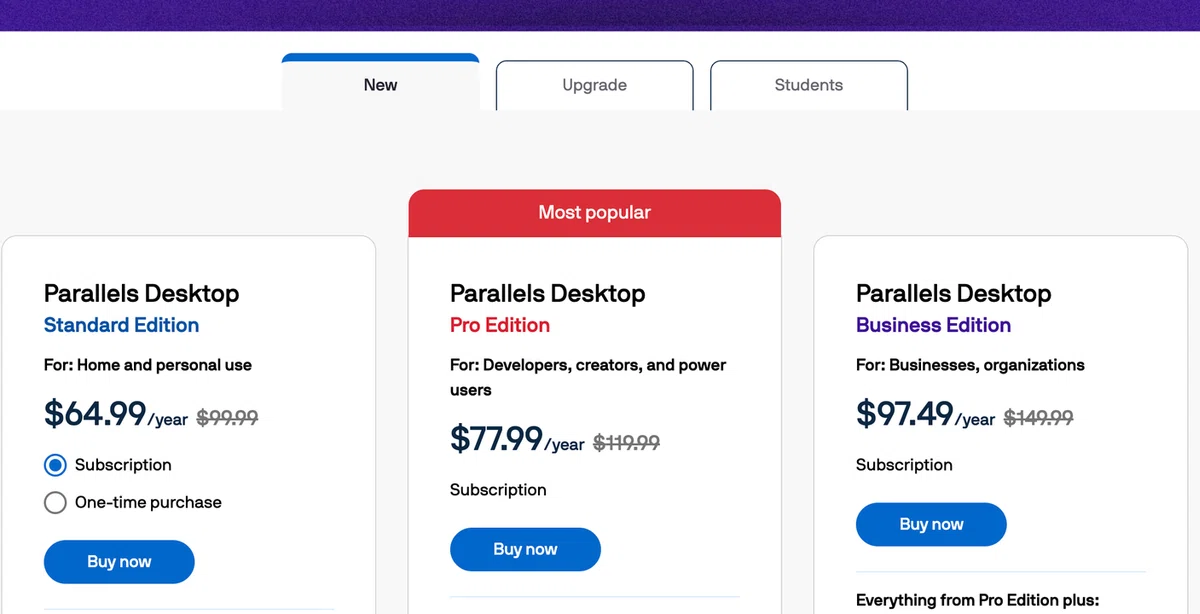Screen dimensions: 1200x614
Task: Click the $77.99 price
Action: [x=496, y=438]
